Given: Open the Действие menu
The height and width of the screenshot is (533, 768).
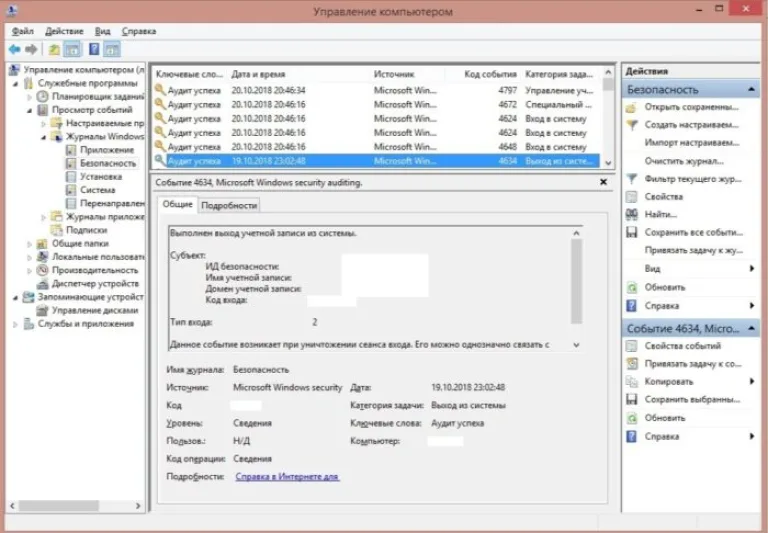Looking at the screenshot, I should (x=64, y=31).
